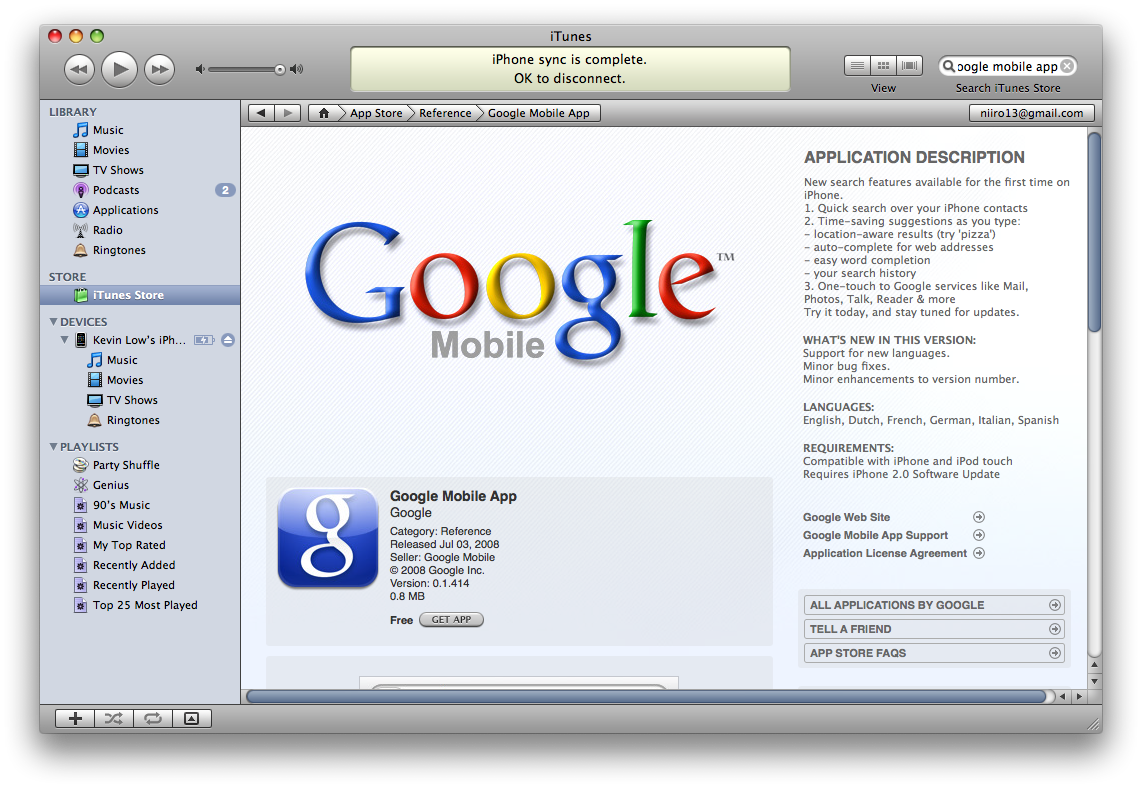Skip back with the rewind button
The height and width of the screenshot is (788, 1142).
click(79, 70)
